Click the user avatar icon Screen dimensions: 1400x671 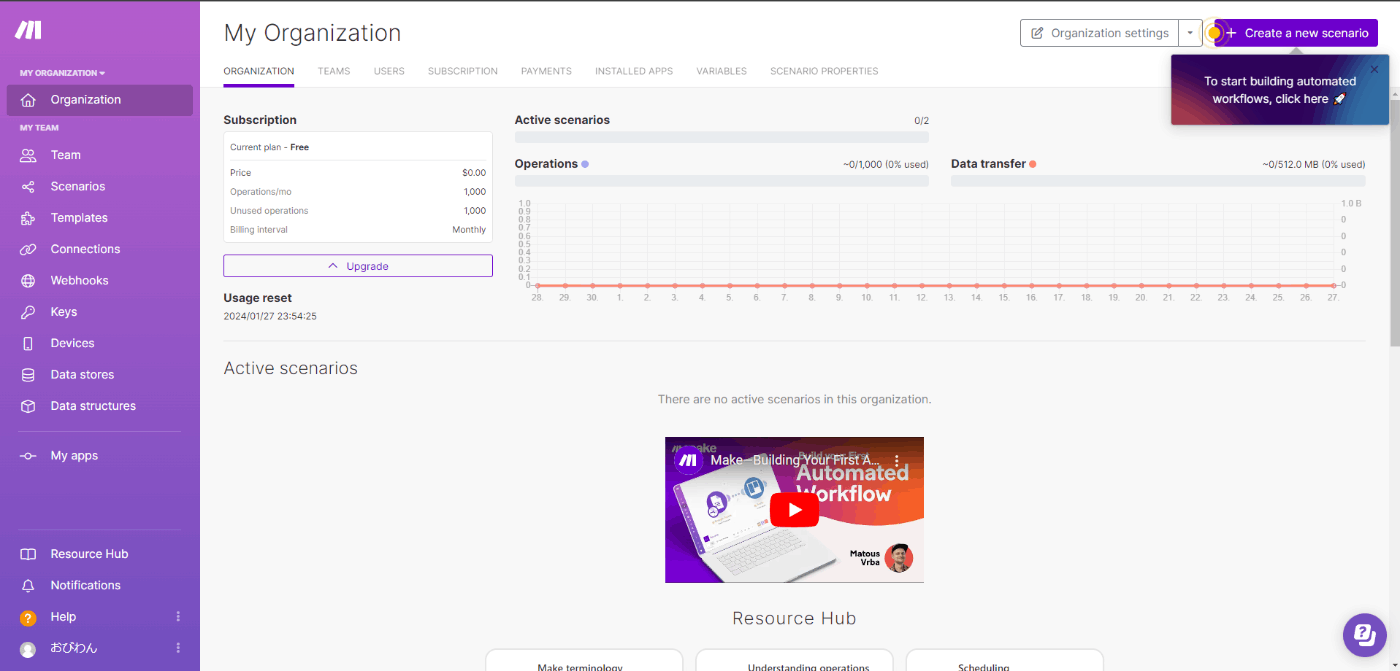(28, 649)
